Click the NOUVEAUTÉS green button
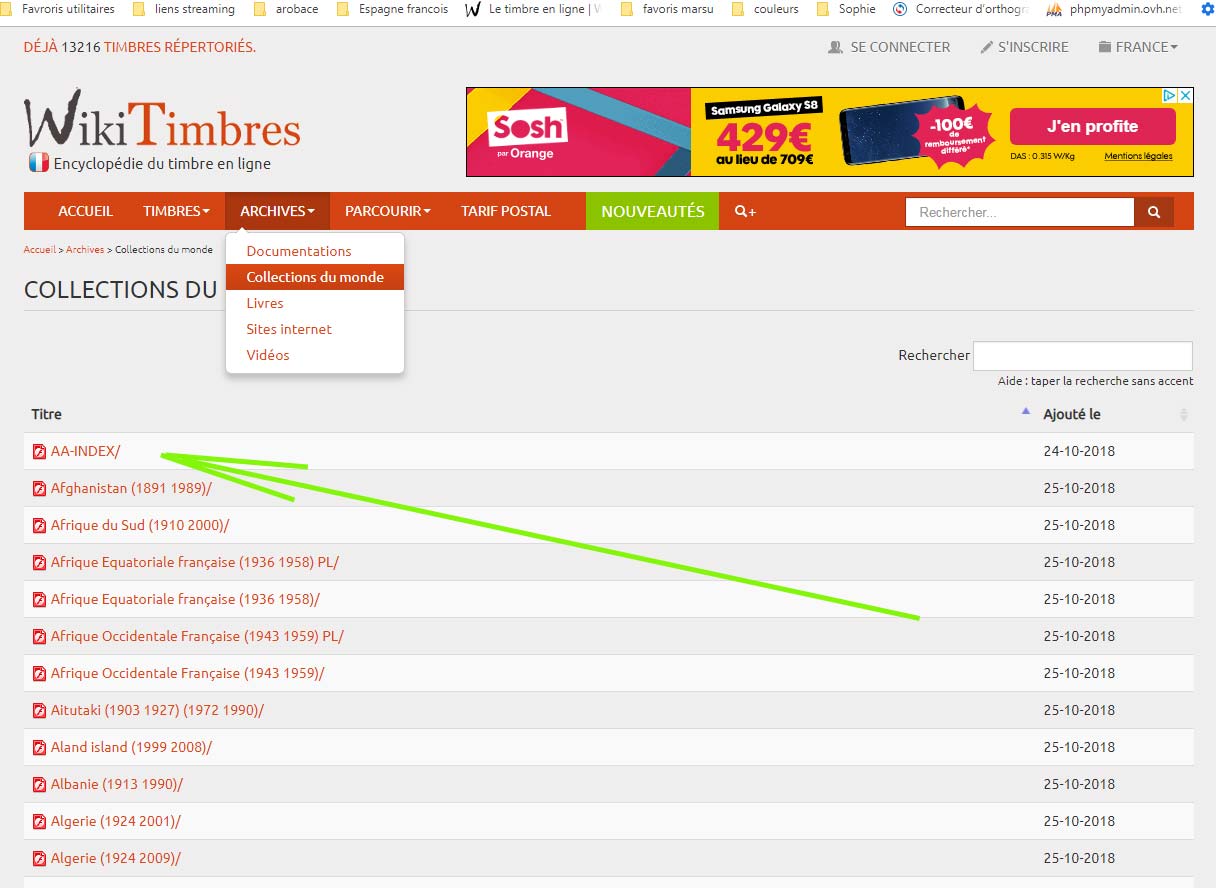Image resolution: width=1216 pixels, height=888 pixels. tap(652, 211)
